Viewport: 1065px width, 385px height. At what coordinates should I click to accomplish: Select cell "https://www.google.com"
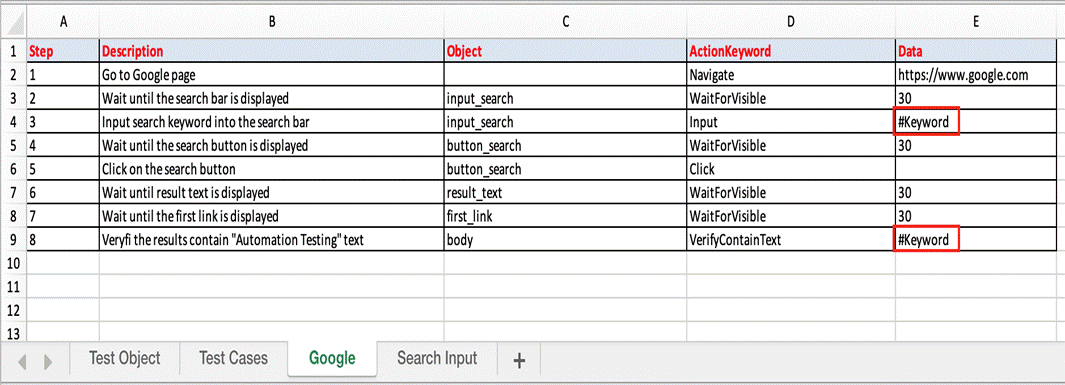point(976,75)
